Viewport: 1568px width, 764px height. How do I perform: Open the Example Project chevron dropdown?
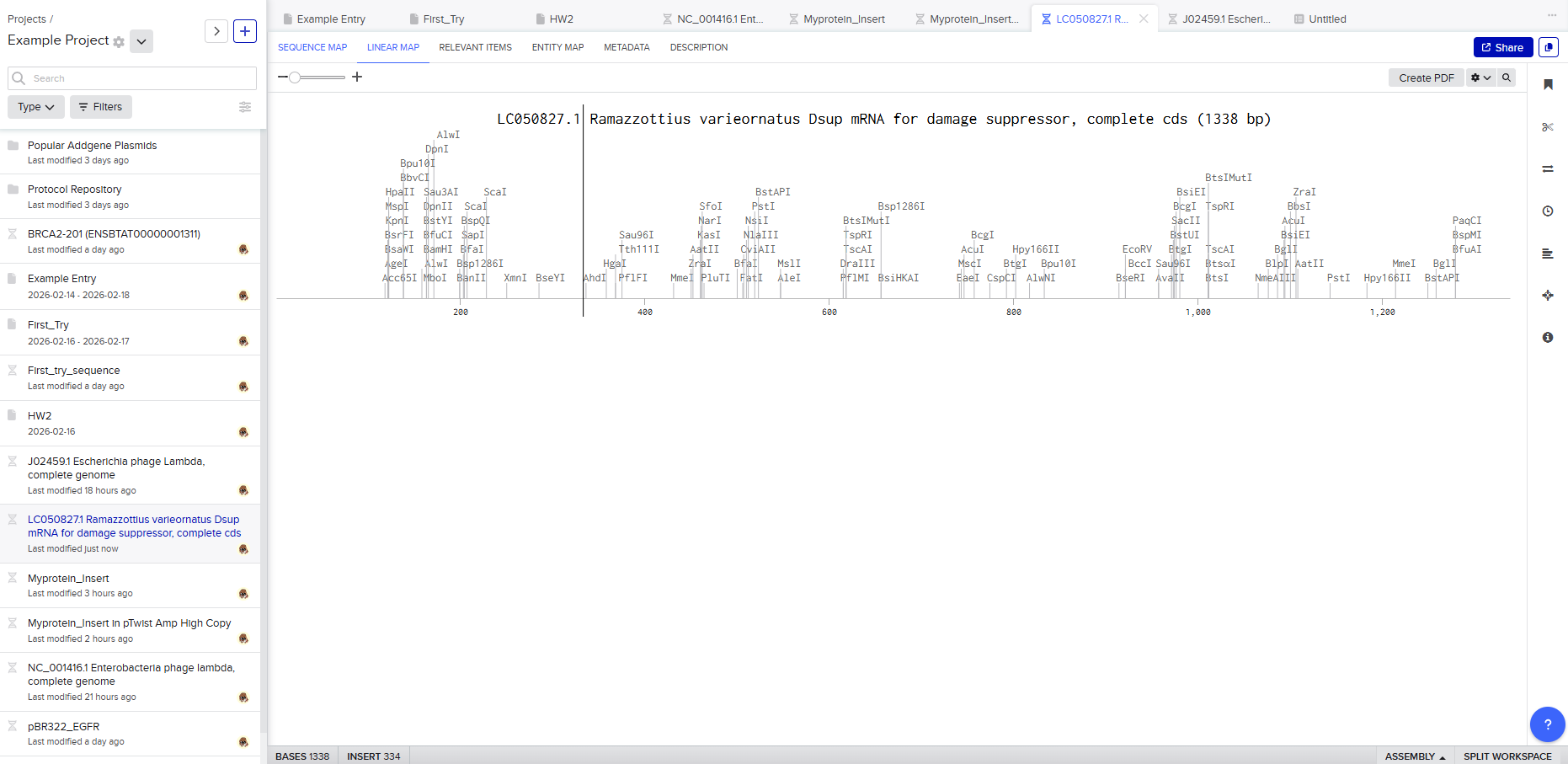(141, 41)
